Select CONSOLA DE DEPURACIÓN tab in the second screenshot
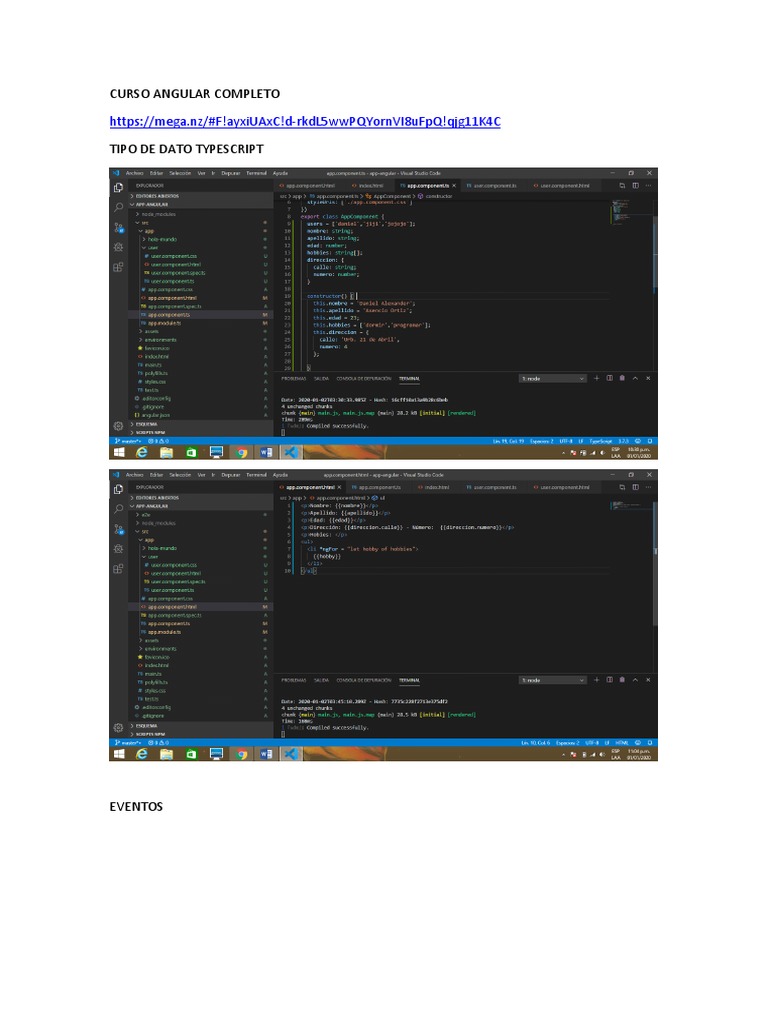The width and height of the screenshot is (768, 1024). coord(364,680)
